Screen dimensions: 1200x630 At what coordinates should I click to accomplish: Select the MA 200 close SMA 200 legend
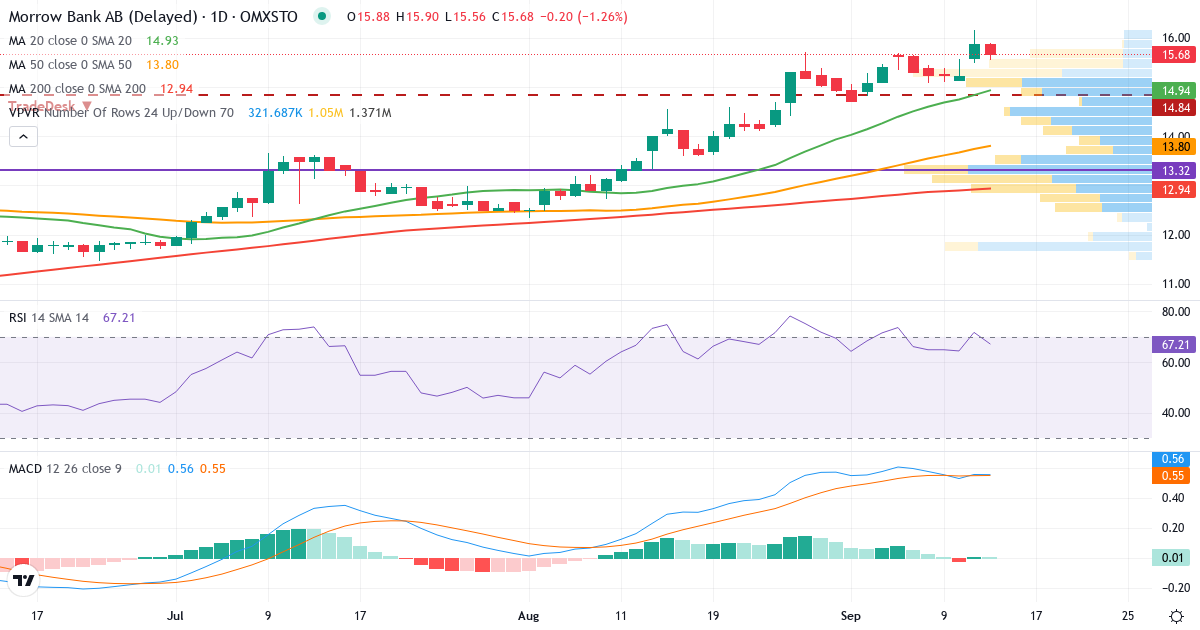pos(77,88)
